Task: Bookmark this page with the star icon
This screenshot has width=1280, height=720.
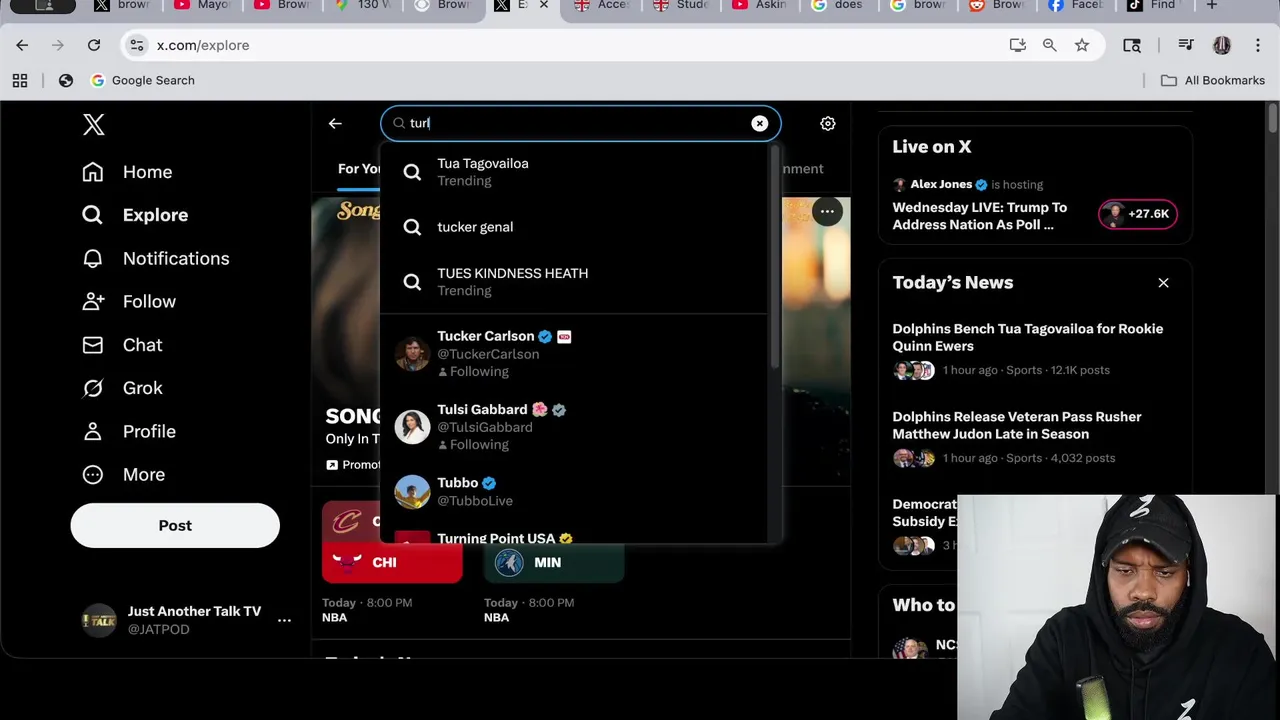Action: 1082,45
